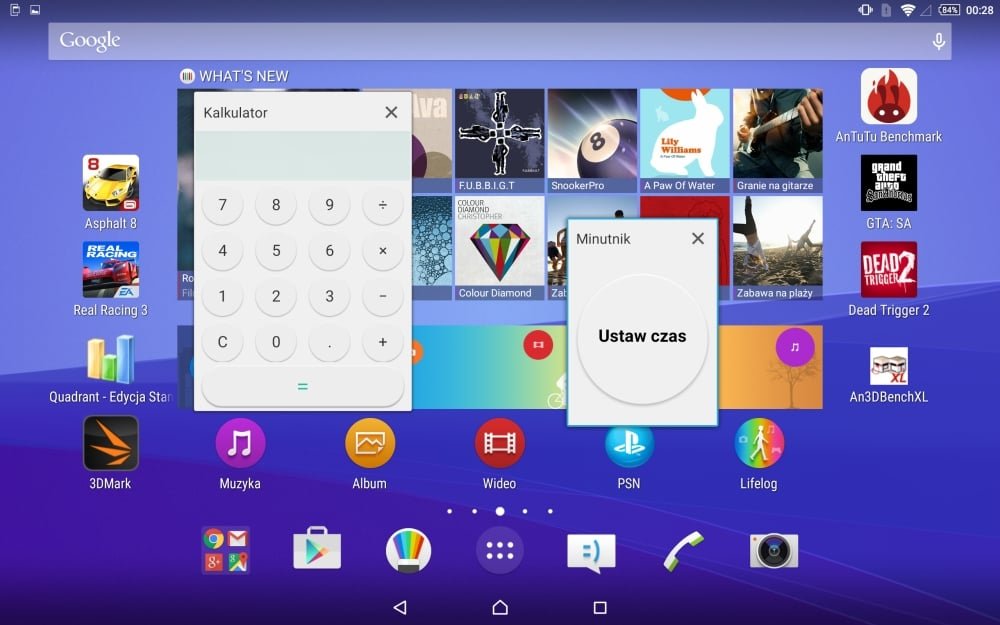Screen dimensions: 1000x625
Task: Launch the 3DMark app
Action: 111,443
